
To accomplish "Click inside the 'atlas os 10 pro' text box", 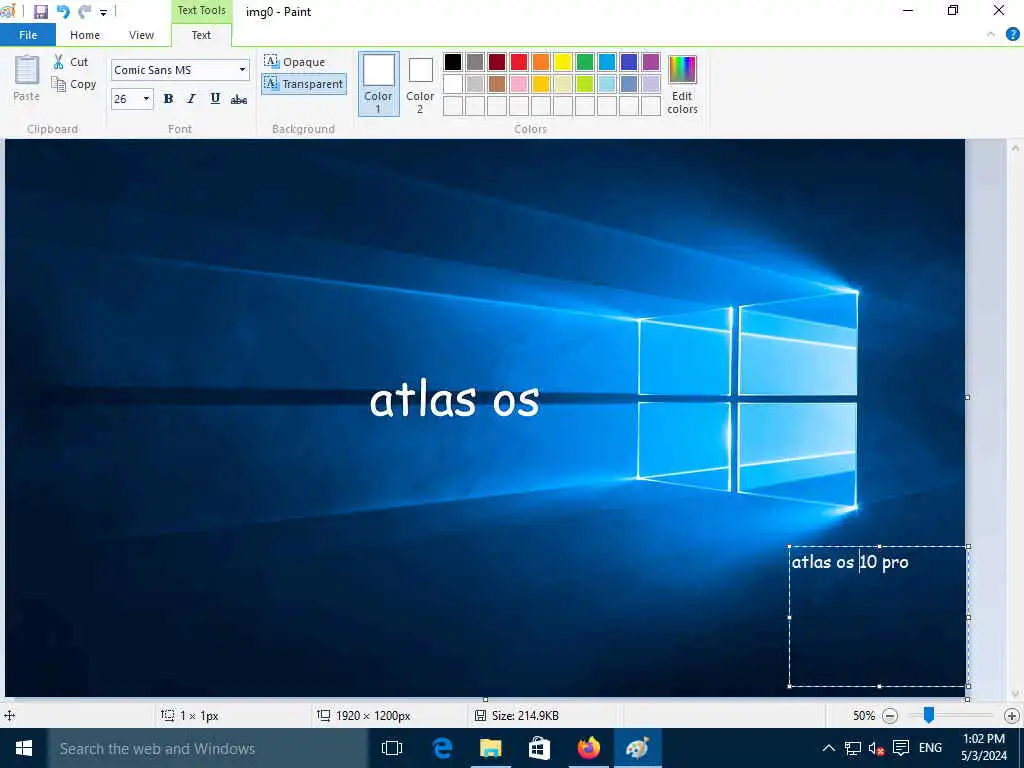I will (x=878, y=616).
